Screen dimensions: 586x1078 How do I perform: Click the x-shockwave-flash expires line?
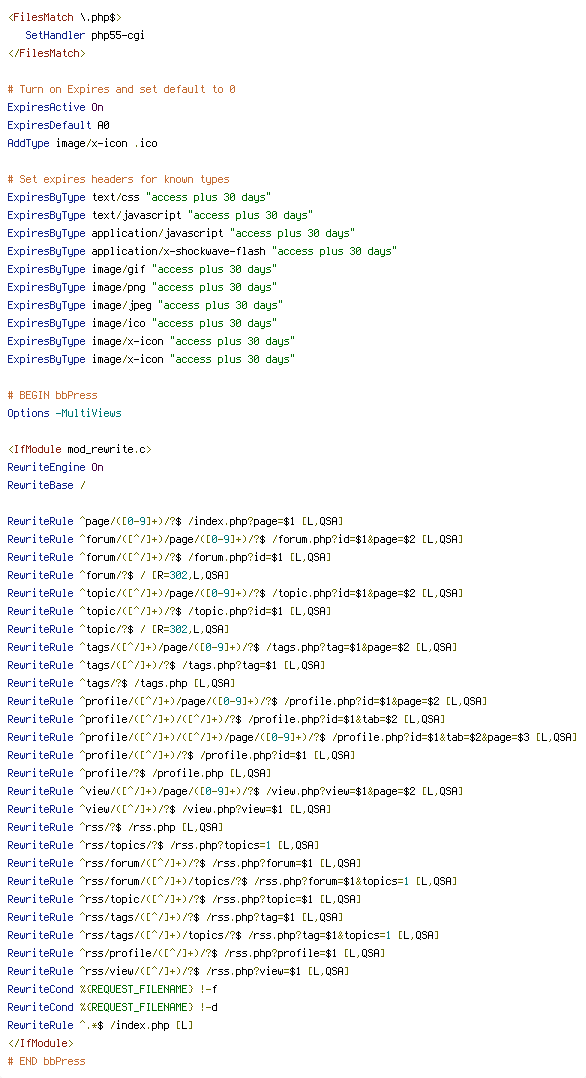click(202, 251)
